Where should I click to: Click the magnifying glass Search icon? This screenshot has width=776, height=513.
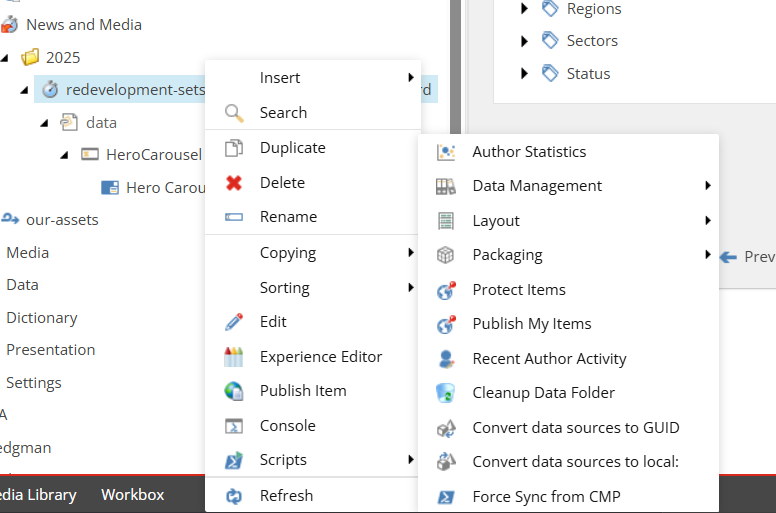234,113
